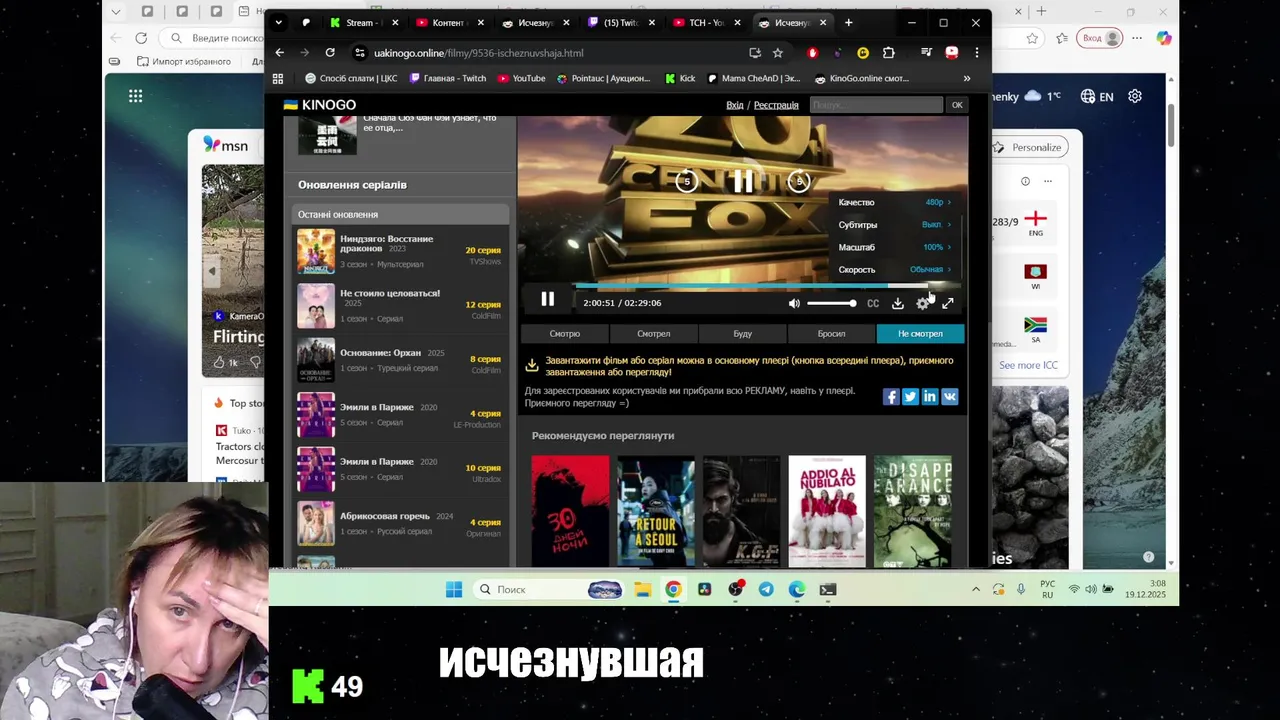Mark the film as Буду
Screen dimensions: 1280x720
[742, 334]
